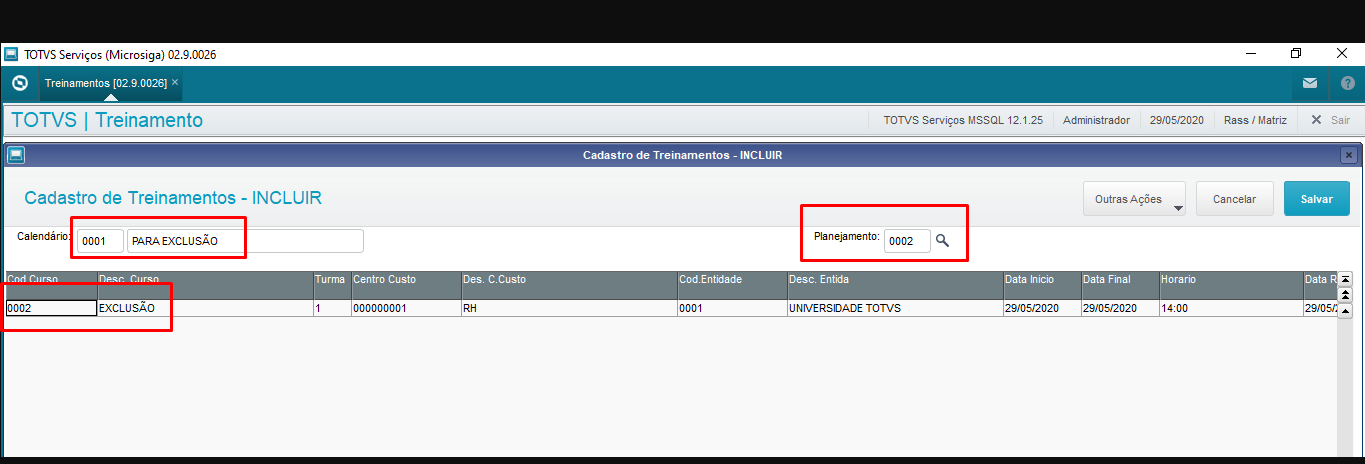1365x464 pixels.
Task: Click the Cancelar button
Action: click(1234, 199)
